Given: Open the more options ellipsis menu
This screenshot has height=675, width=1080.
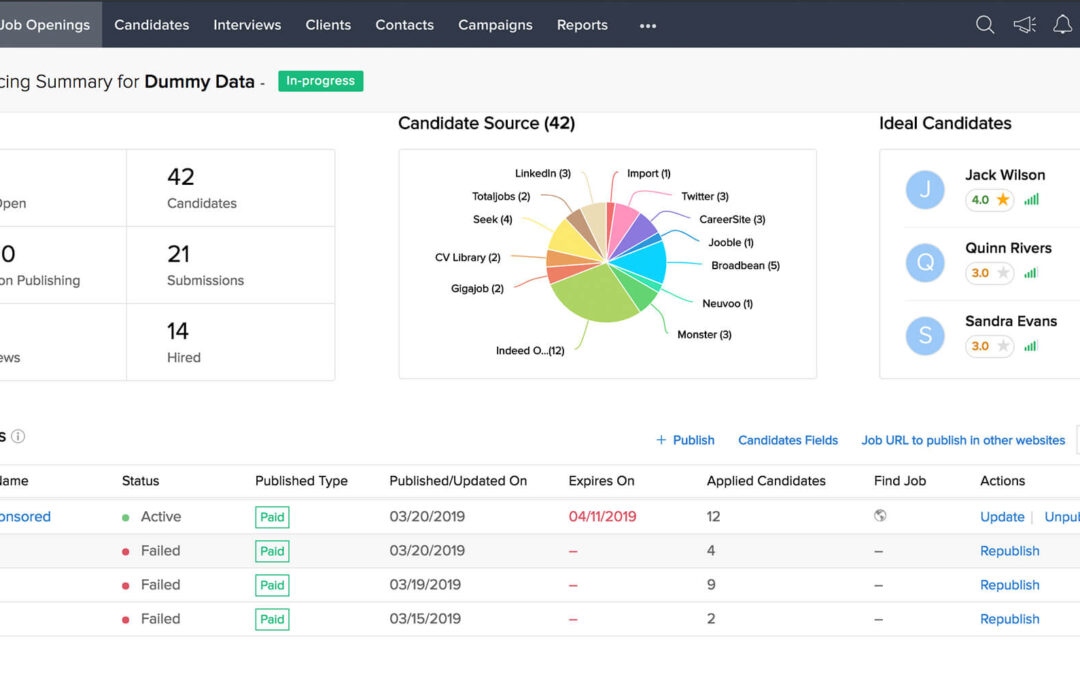Looking at the screenshot, I should (647, 26).
